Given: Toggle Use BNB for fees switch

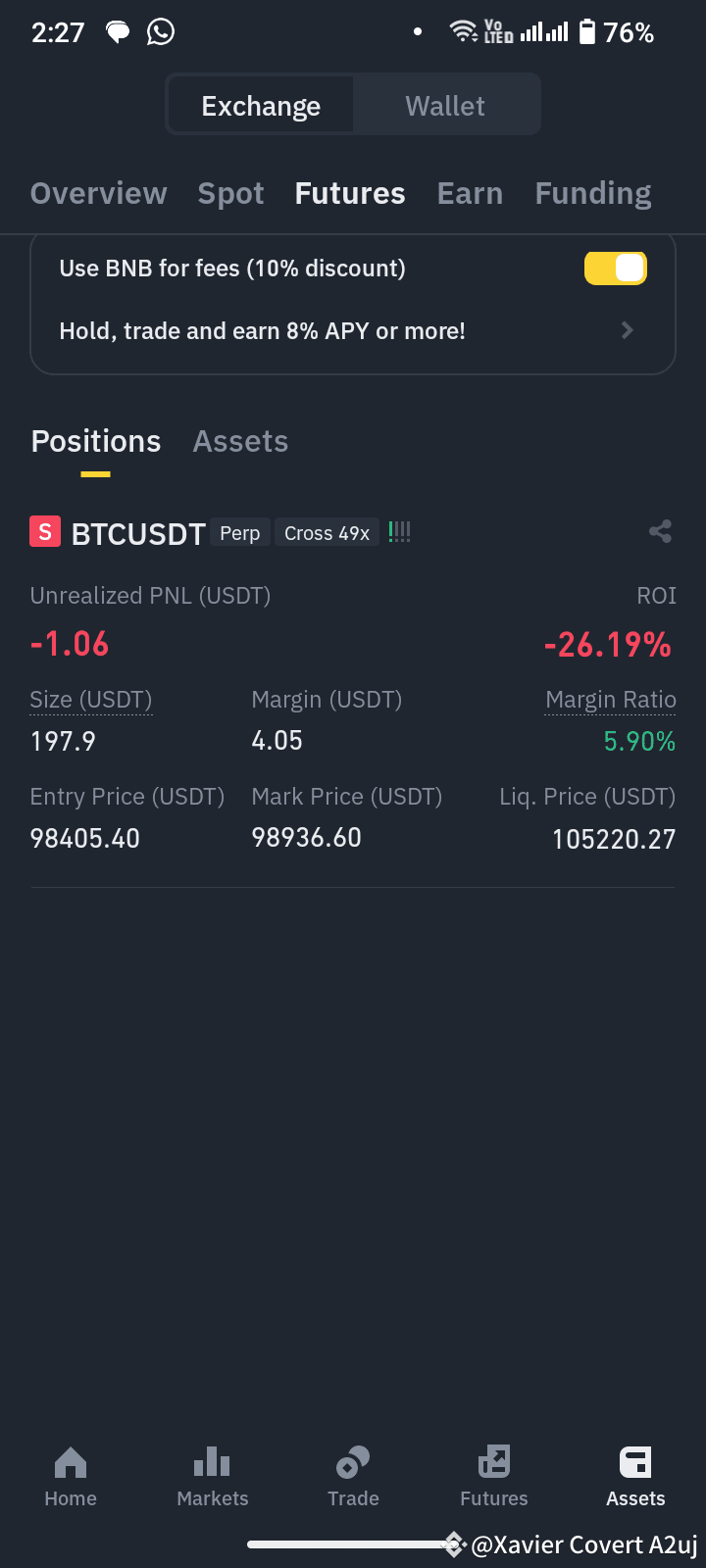Looking at the screenshot, I should tap(616, 269).
